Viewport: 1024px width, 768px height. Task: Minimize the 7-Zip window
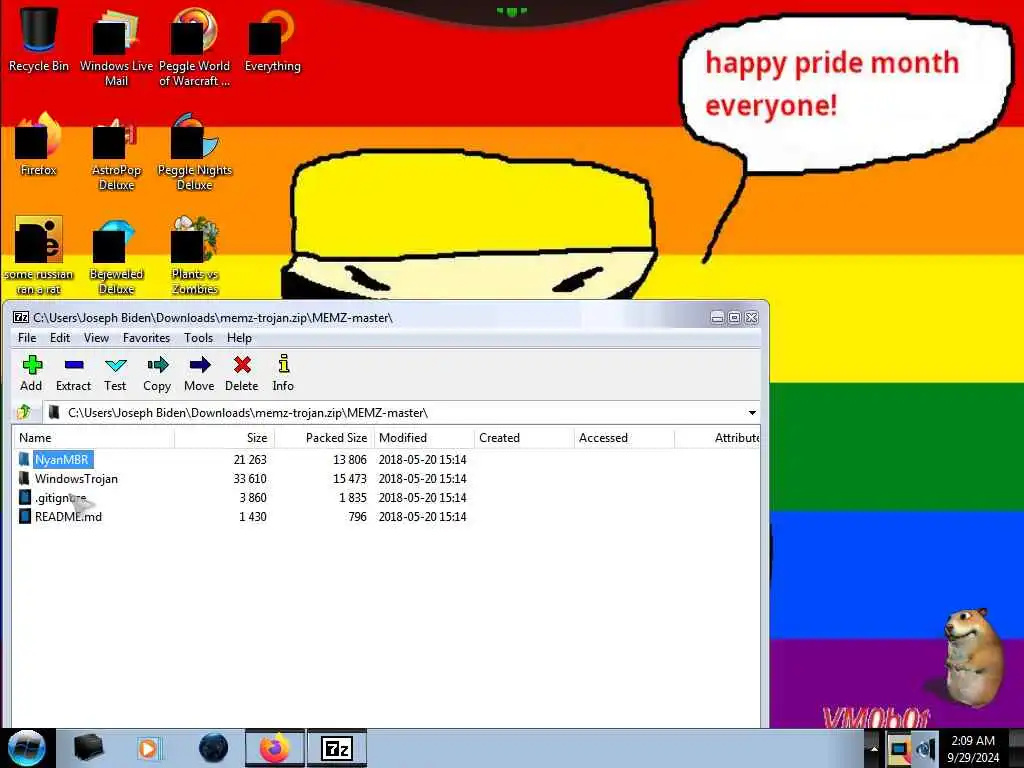717,317
